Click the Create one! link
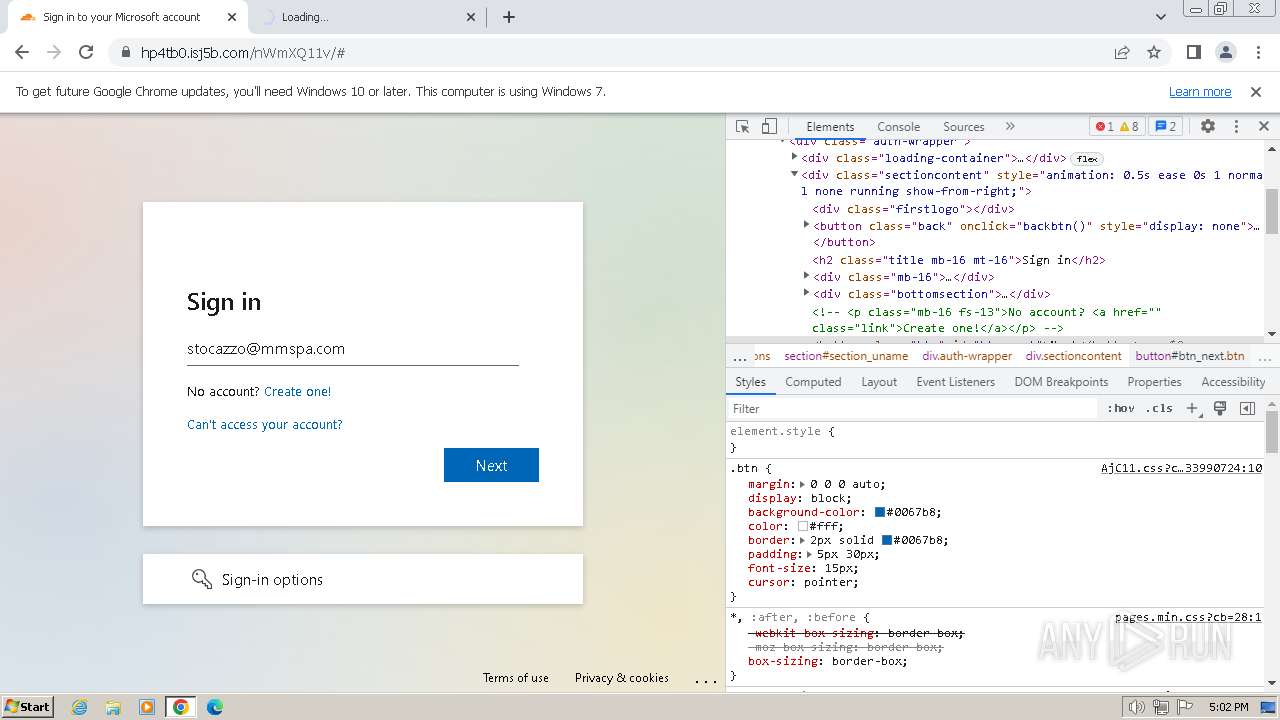This screenshot has width=1280, height=720. [297, 392]
